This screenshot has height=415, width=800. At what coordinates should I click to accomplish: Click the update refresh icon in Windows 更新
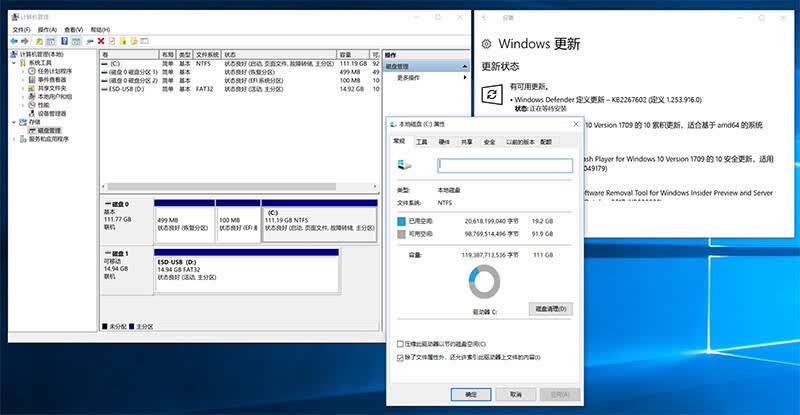tap(492, 94)
